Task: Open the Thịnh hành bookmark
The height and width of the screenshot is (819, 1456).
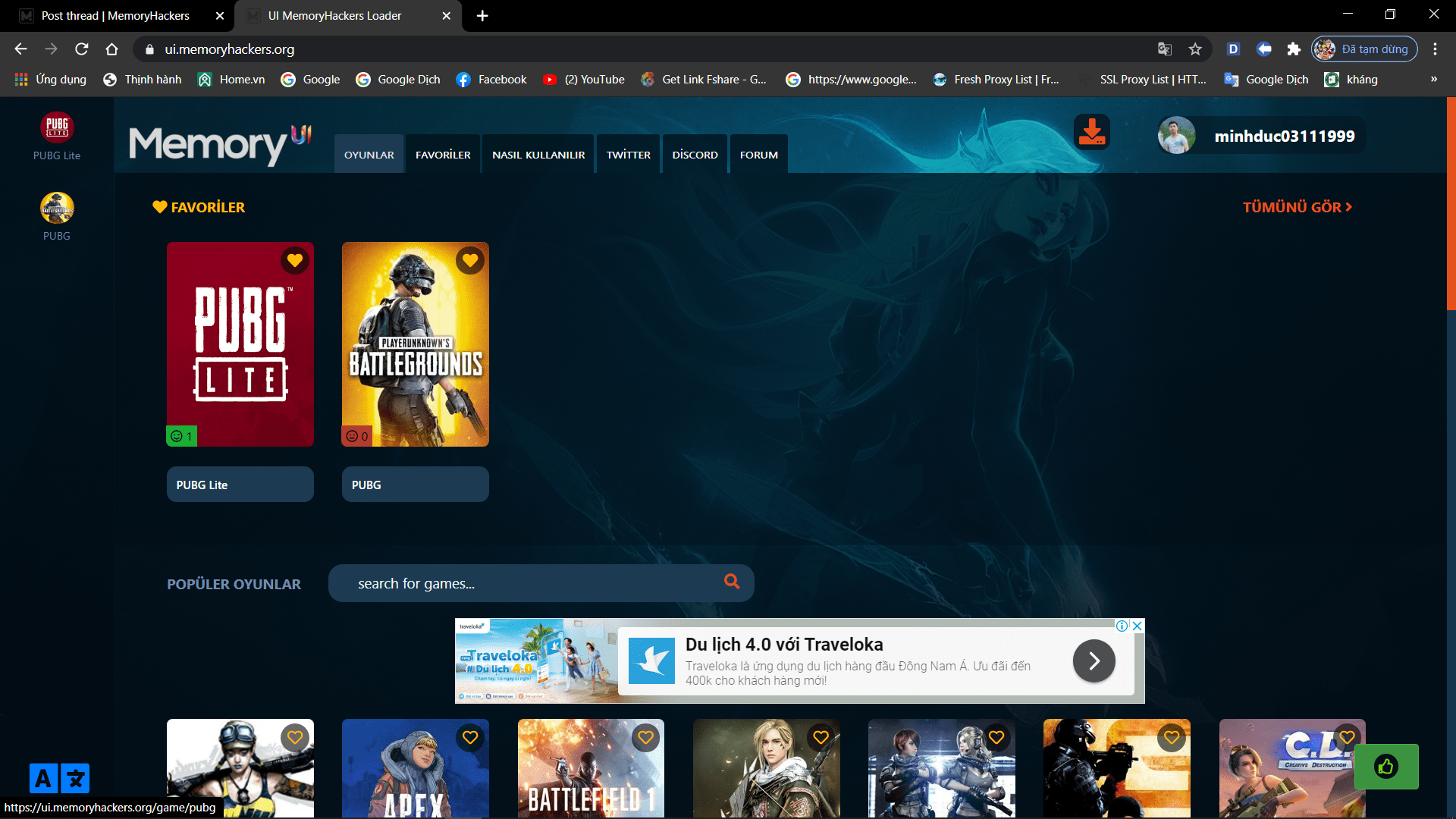Action: coord(143,80)
